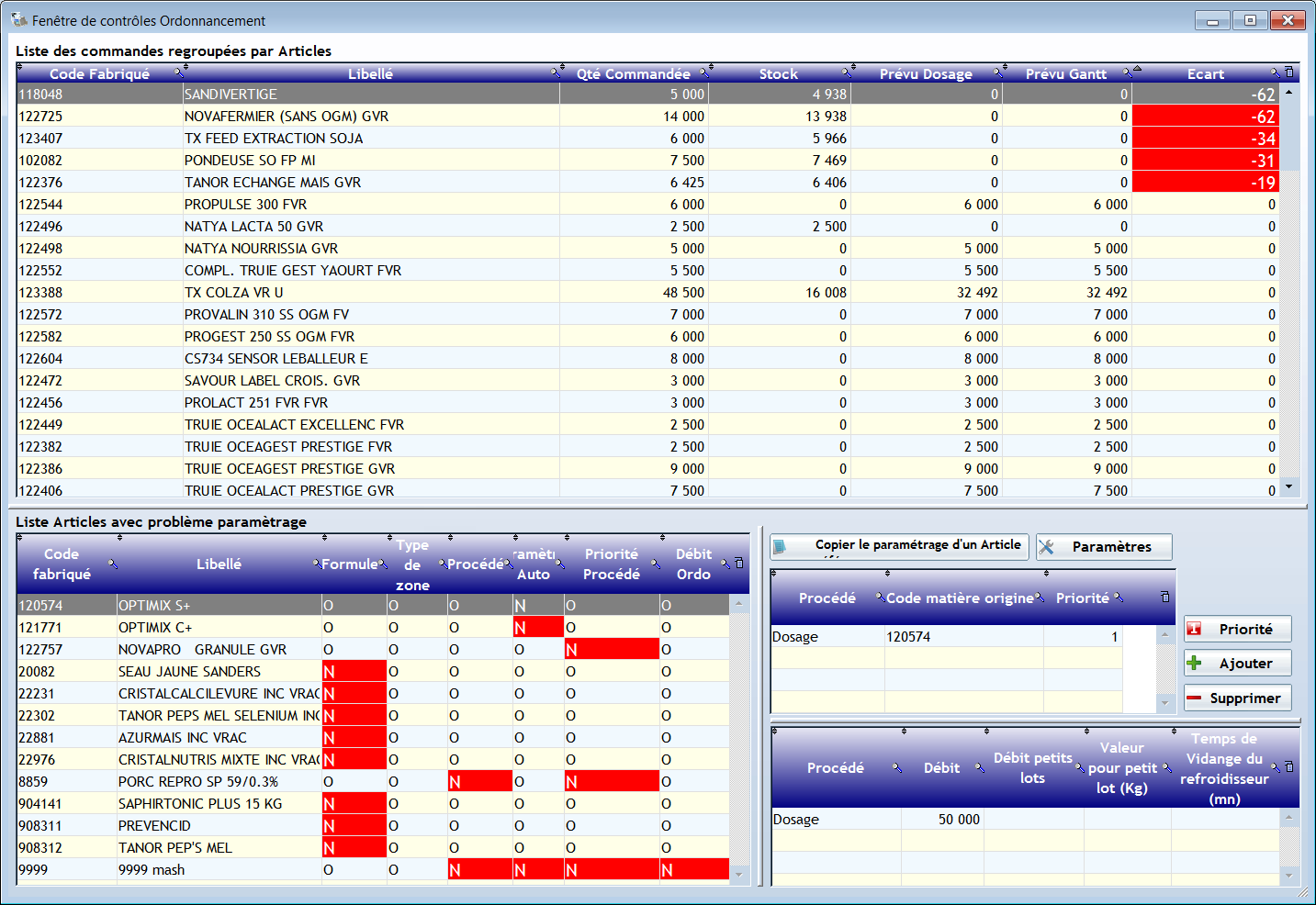This screenshot has width=1316, height=905.
Task: Click the green plus icon on Ajouter
Action: [x=1194, y=663]
